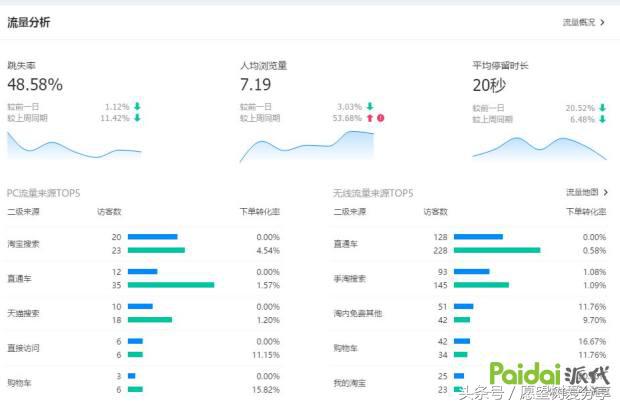Click the red up arrow beside 53.68%
Image resolution: width=620 pixels, height=406 pixels.
[x=370, y=118]
